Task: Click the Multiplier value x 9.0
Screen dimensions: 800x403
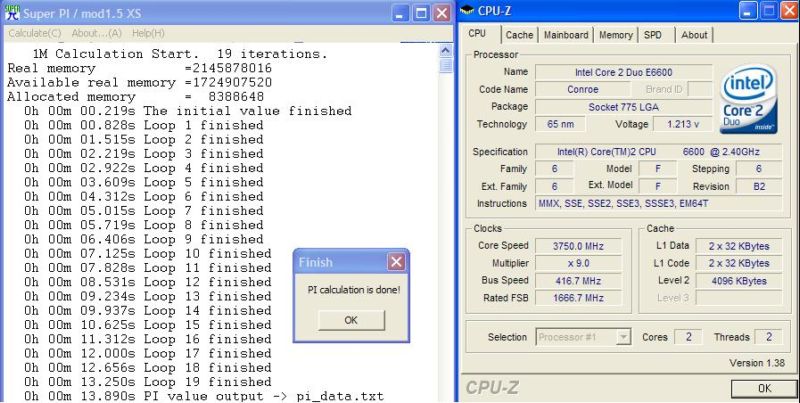Action: pos(578,263)
